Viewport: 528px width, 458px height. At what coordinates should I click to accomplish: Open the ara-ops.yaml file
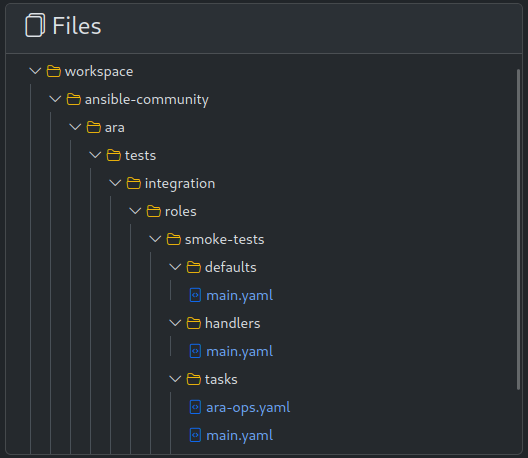[248, 408]
